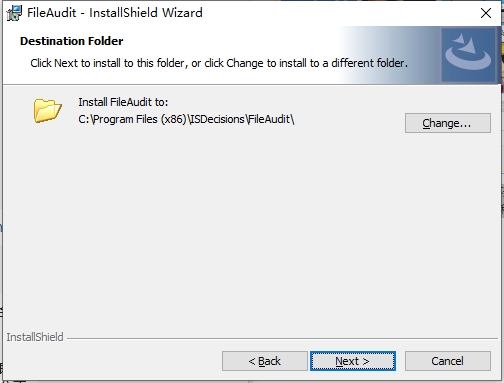Click the FileAudit - InstallShield Wizard title text

tap(115, 13)
